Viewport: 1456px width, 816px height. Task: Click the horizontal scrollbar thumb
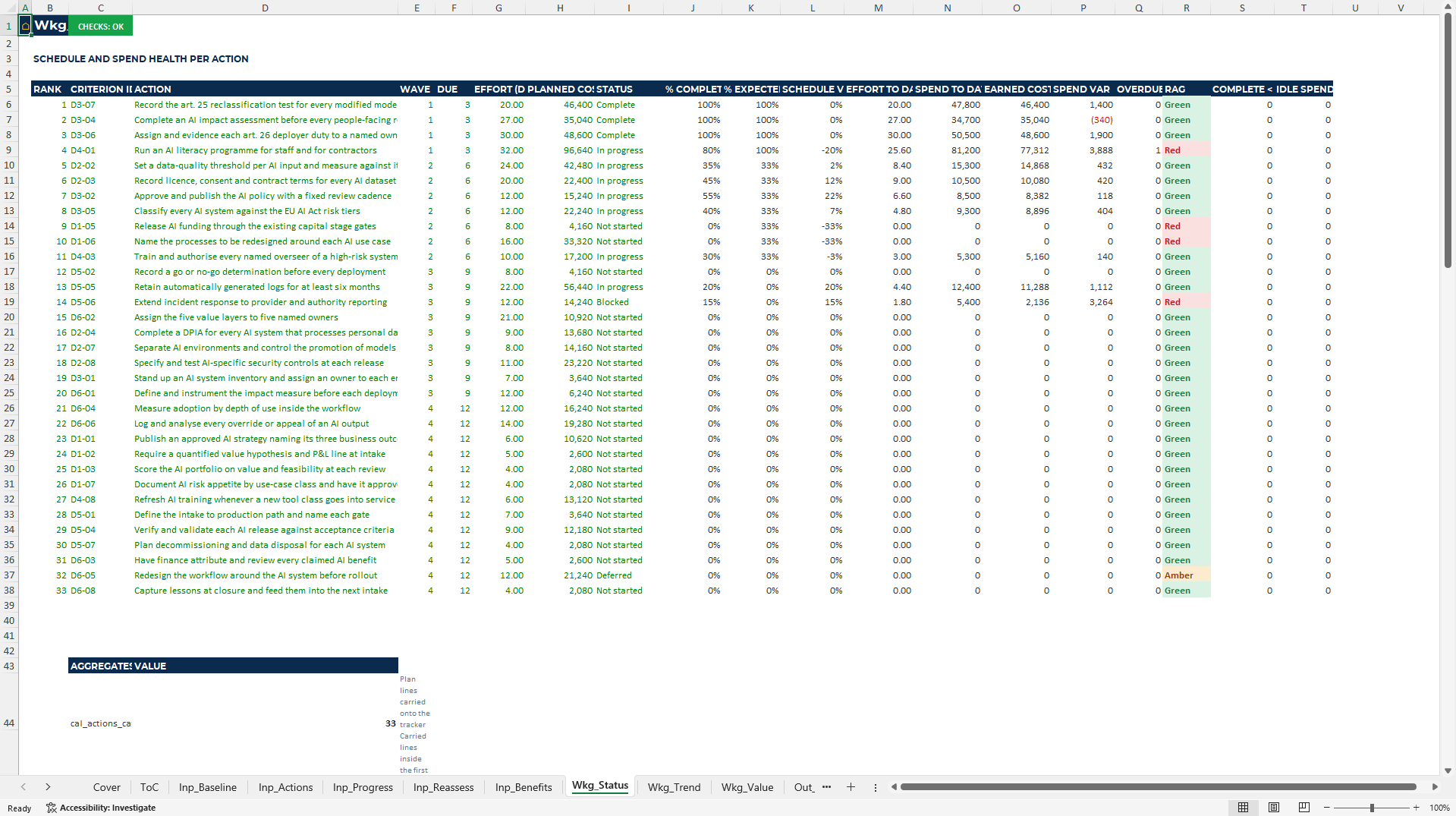pos(1158,787)
